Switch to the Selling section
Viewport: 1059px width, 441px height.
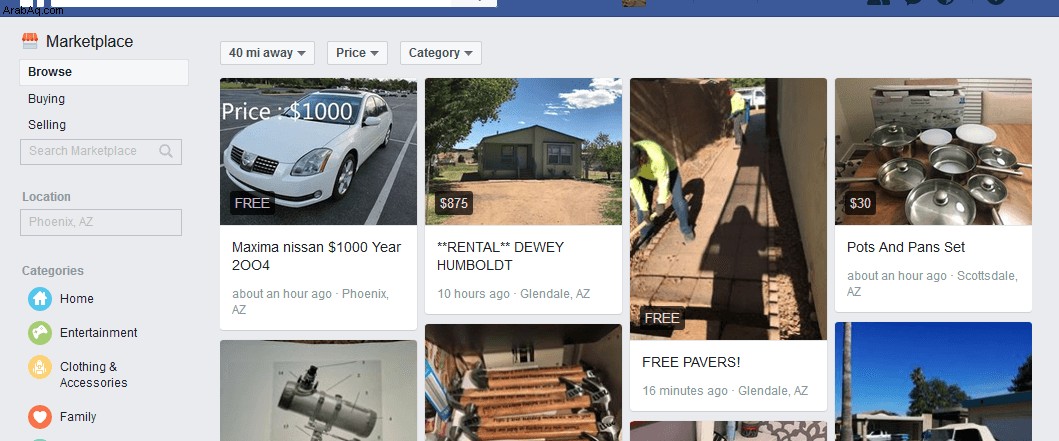(x=47, y=125)
